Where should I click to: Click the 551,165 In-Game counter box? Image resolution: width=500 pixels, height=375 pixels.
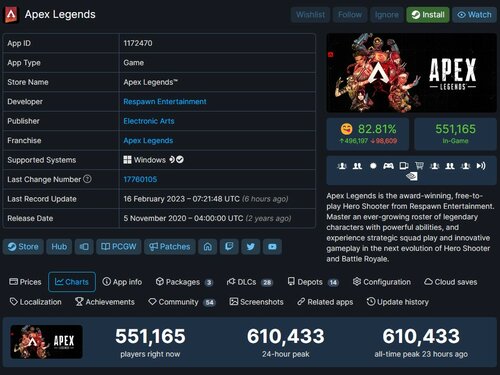(x=455, y=134)
